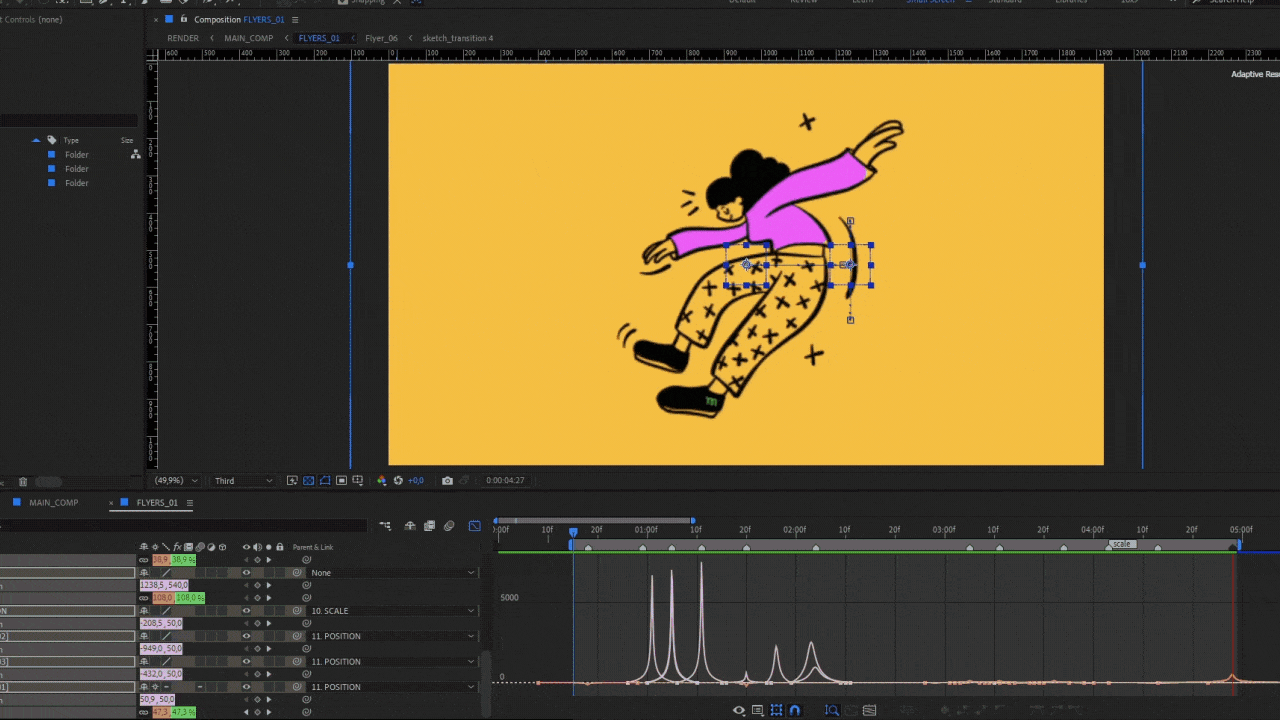Select the FLYERS_01 timeline tab
1280x720 pixels.
pyautogui.click(x=157, y=503)
